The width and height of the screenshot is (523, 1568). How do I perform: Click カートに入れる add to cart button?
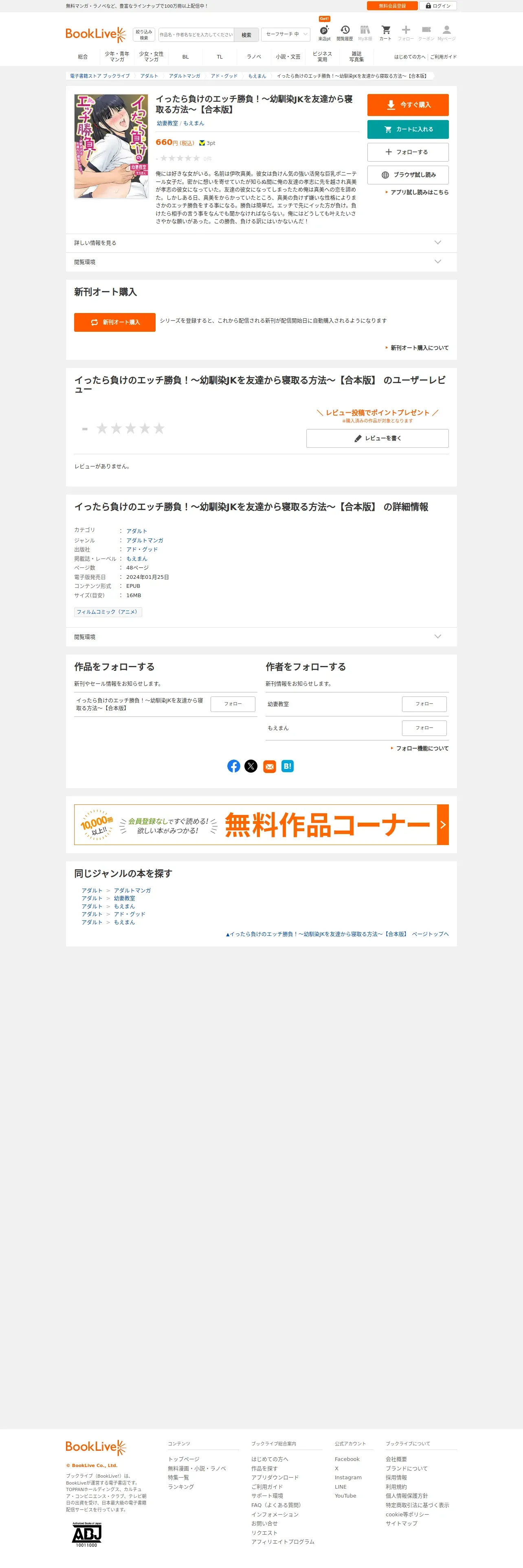(408, 129)
